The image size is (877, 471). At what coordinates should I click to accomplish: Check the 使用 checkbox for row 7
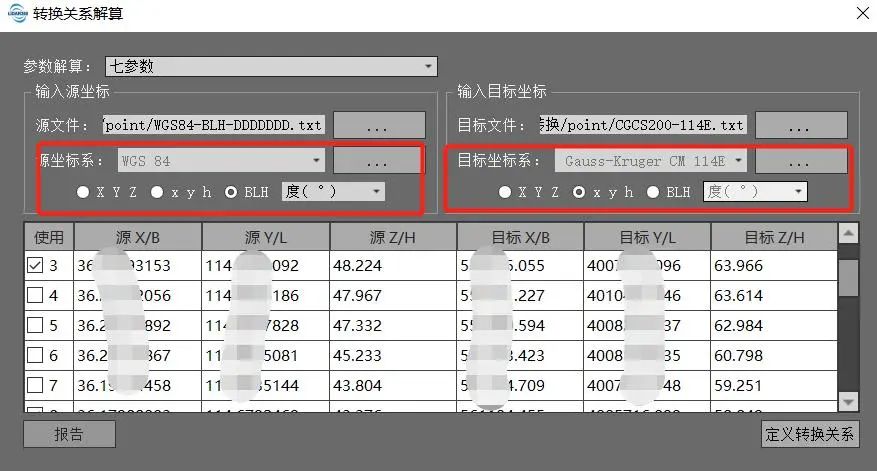(x=35, y=385)
